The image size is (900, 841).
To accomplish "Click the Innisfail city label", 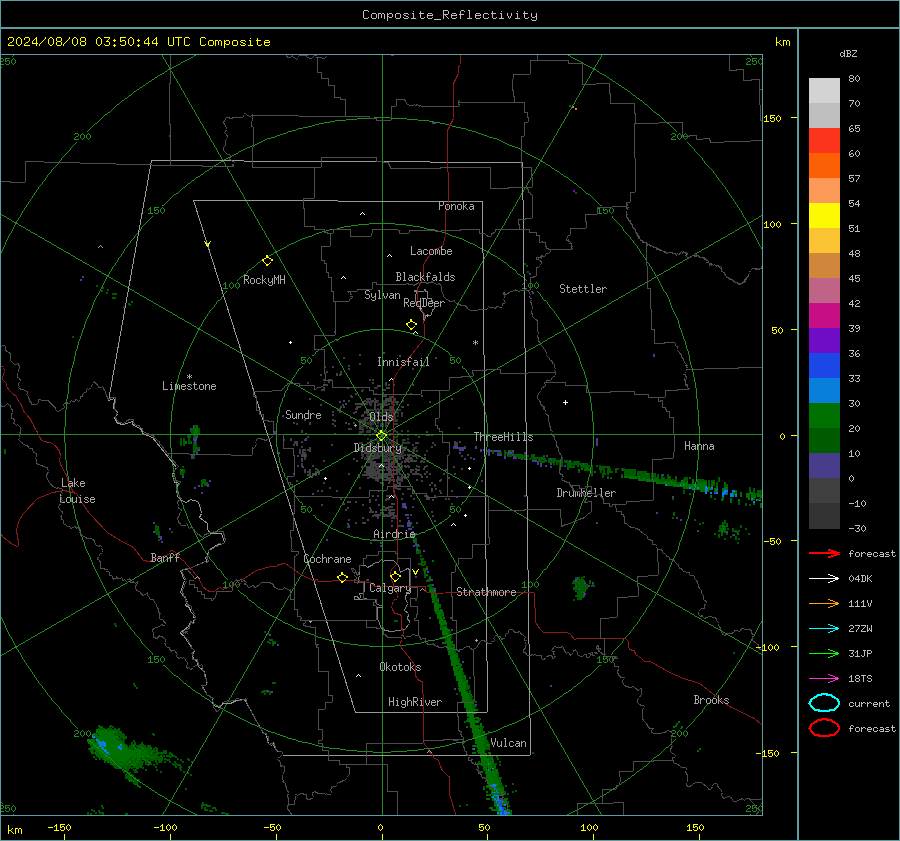I will point(403,362).
